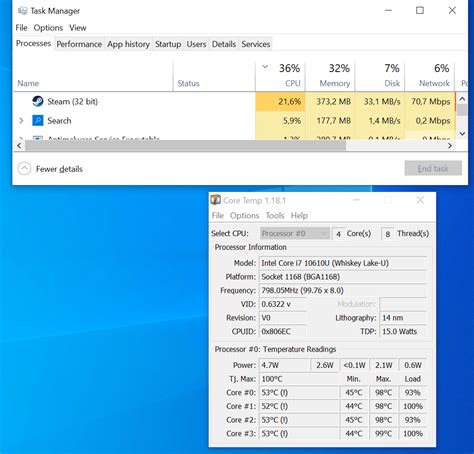Open Core Temp Tools menu
The image size is (474, 454).
[x=275, y=215]
